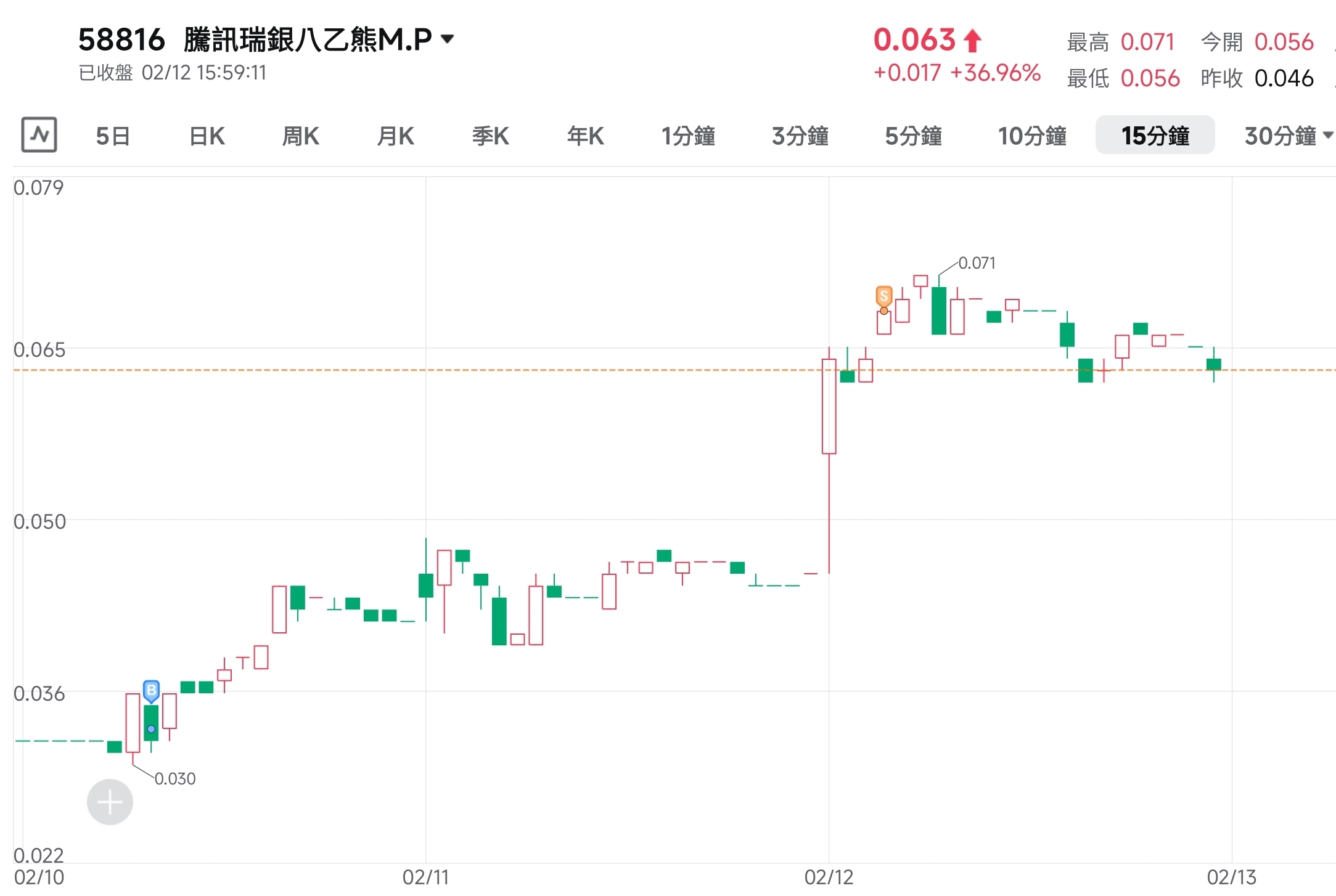1336x896 pixels.
Task: Tap the circular plus button on chart
Action: point(110,802)
